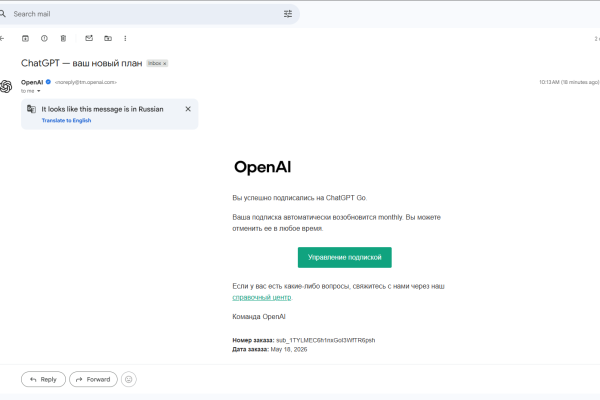Click the noreply sender email address
600x400 pixels.
click(x=86, y=82)
